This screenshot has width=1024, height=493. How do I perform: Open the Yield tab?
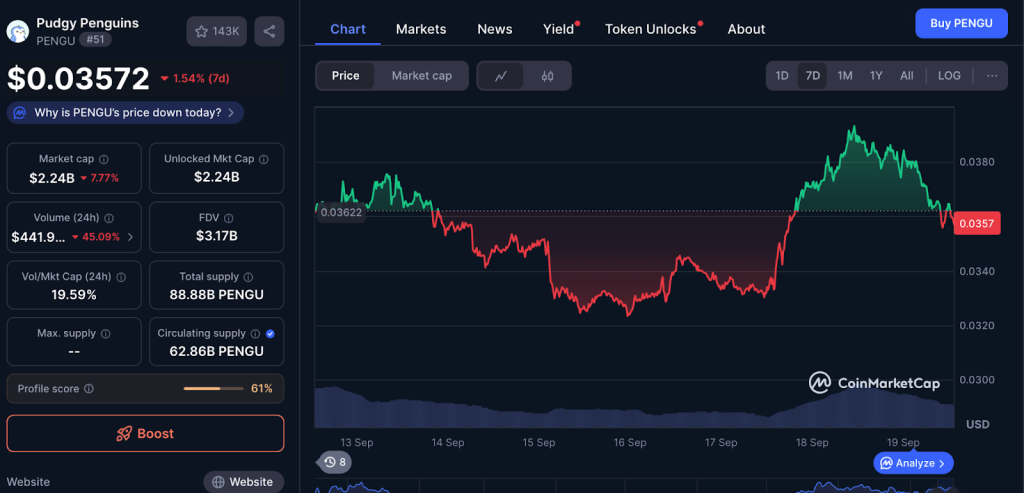click(x=559, y=29)
